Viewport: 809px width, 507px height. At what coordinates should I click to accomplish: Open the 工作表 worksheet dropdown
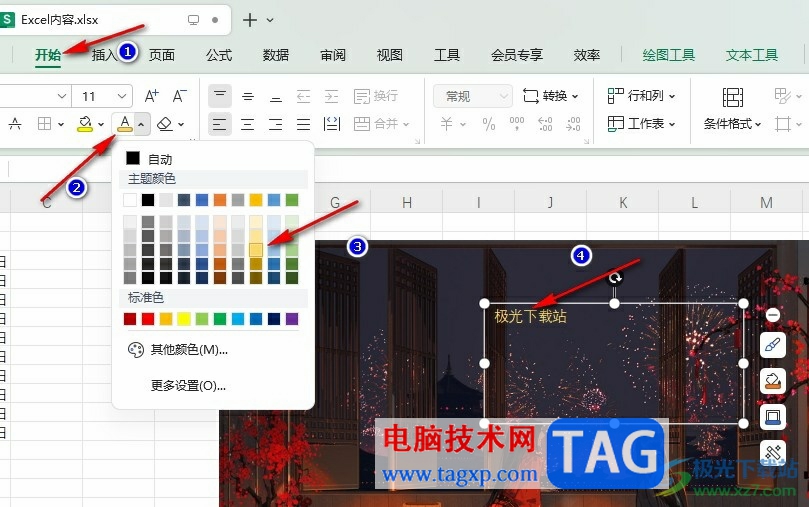(x=641, y=124)
